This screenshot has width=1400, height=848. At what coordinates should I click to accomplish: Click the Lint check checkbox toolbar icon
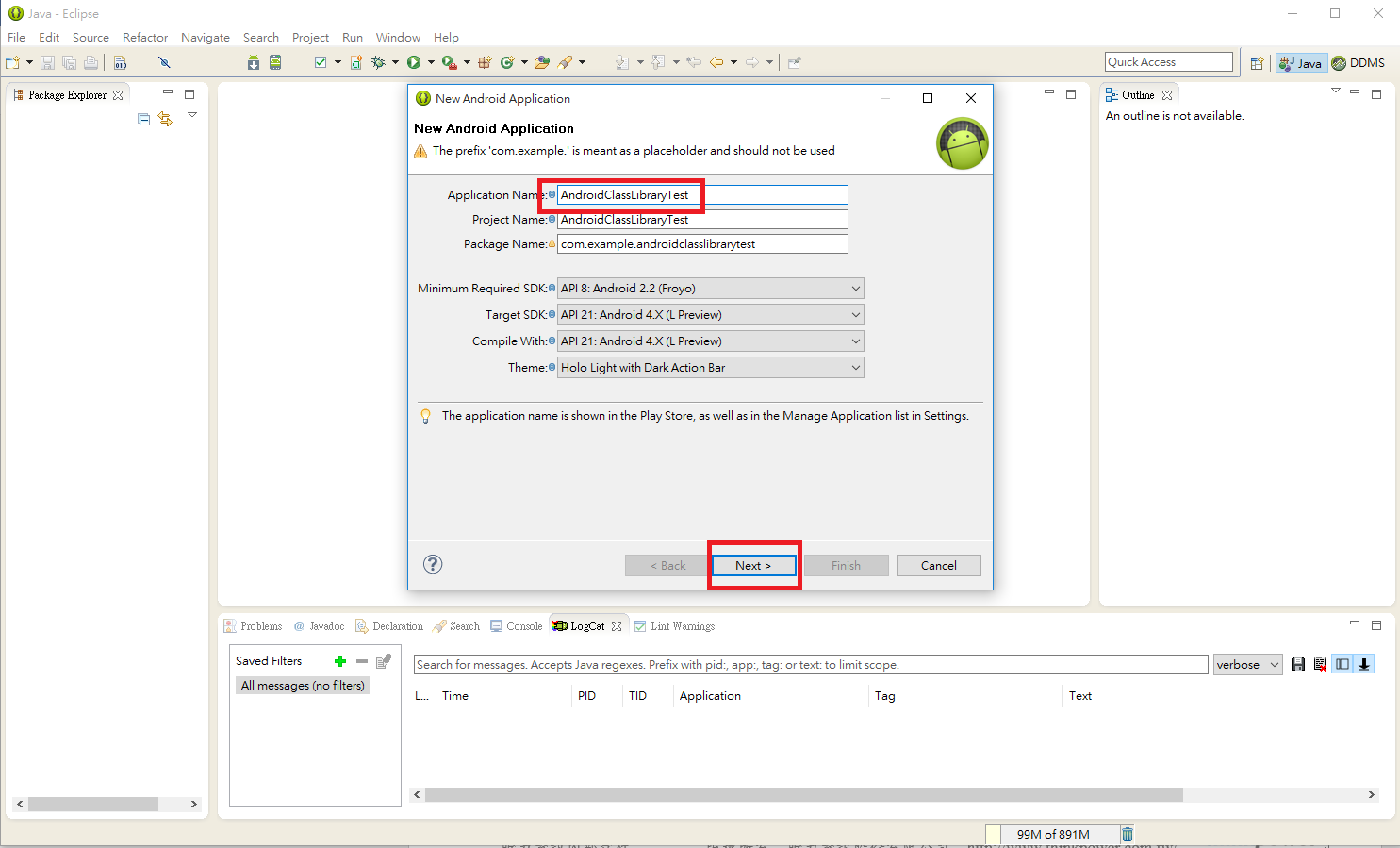(x=321, y=62)
